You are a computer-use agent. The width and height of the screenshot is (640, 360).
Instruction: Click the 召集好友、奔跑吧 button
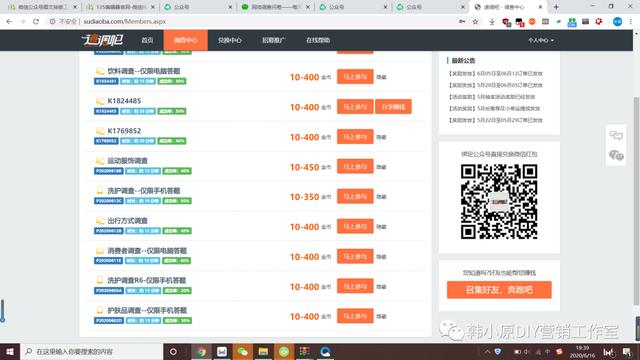[499, 290]
